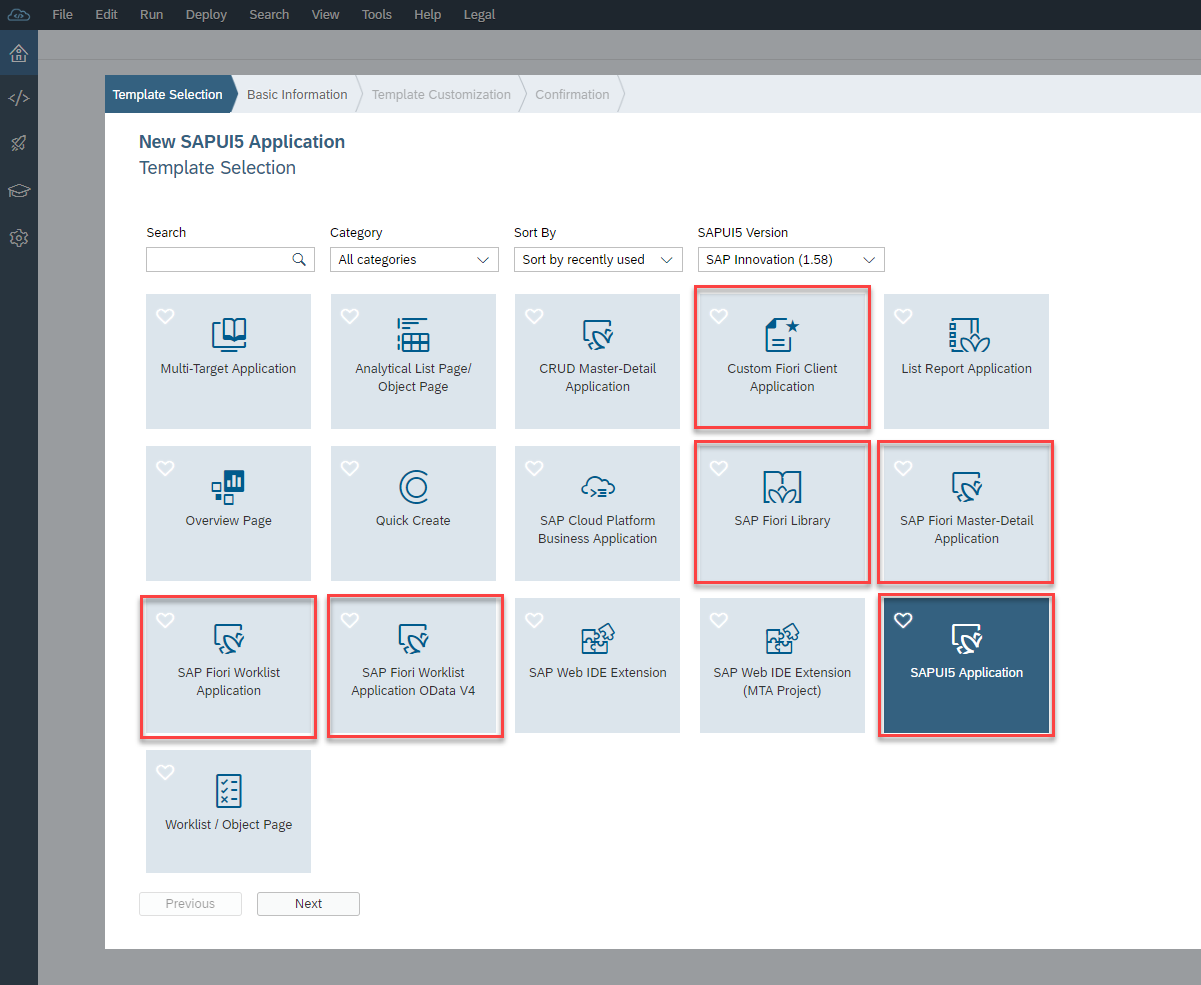Favorite the Overview Page tile heart
1201x985 pixels.
tap(166, 468)
